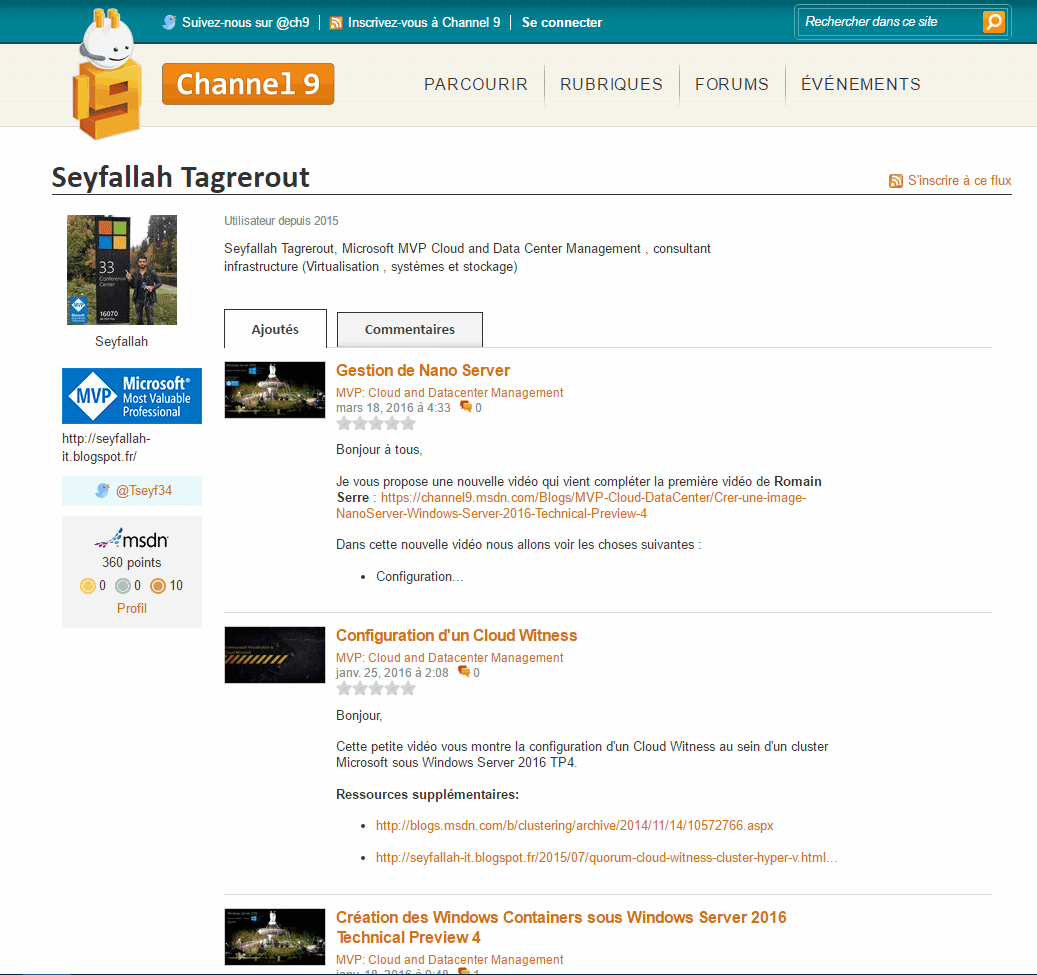
Task: Open the RUBRIQUES menu
Action: click(x=611, y=85)
